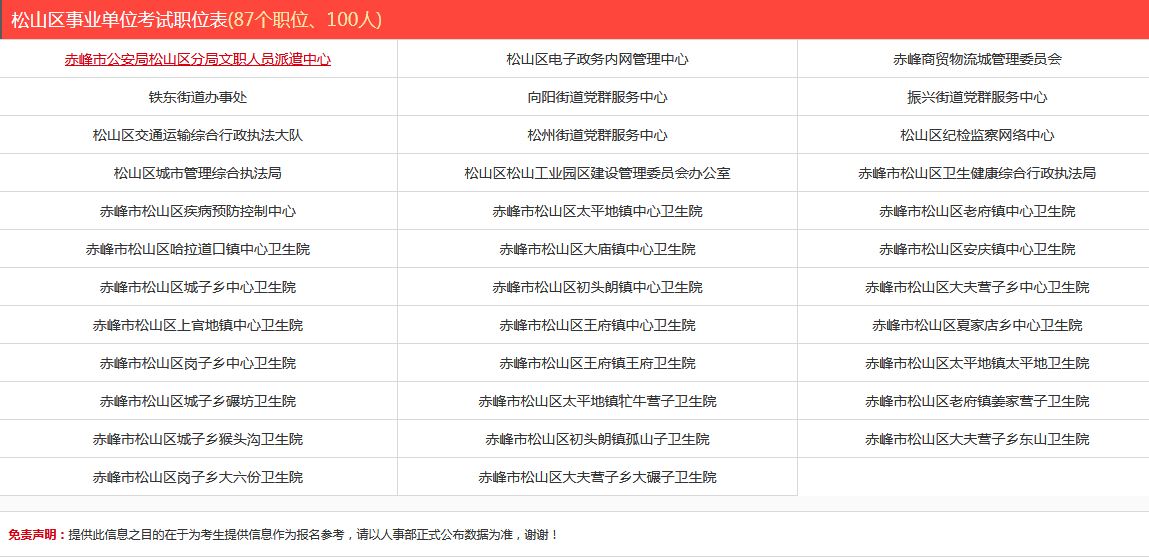Viewport: 1149px width, 558px height.
Task: Click 松州街道党群服务中心
Action: coord(597,136)
